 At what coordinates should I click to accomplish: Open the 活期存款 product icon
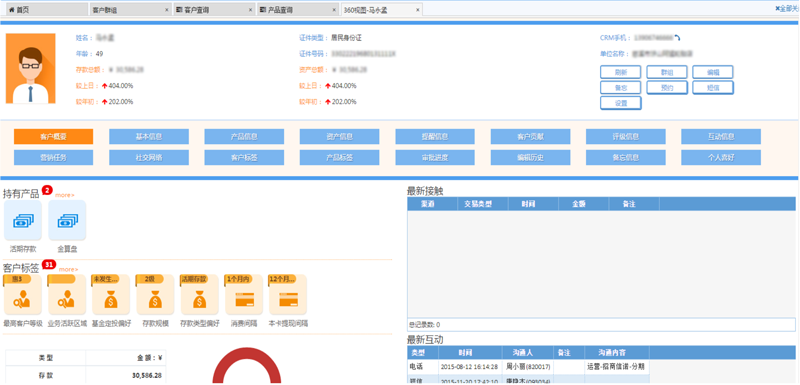pyautogui.click(x=23, y=220)
